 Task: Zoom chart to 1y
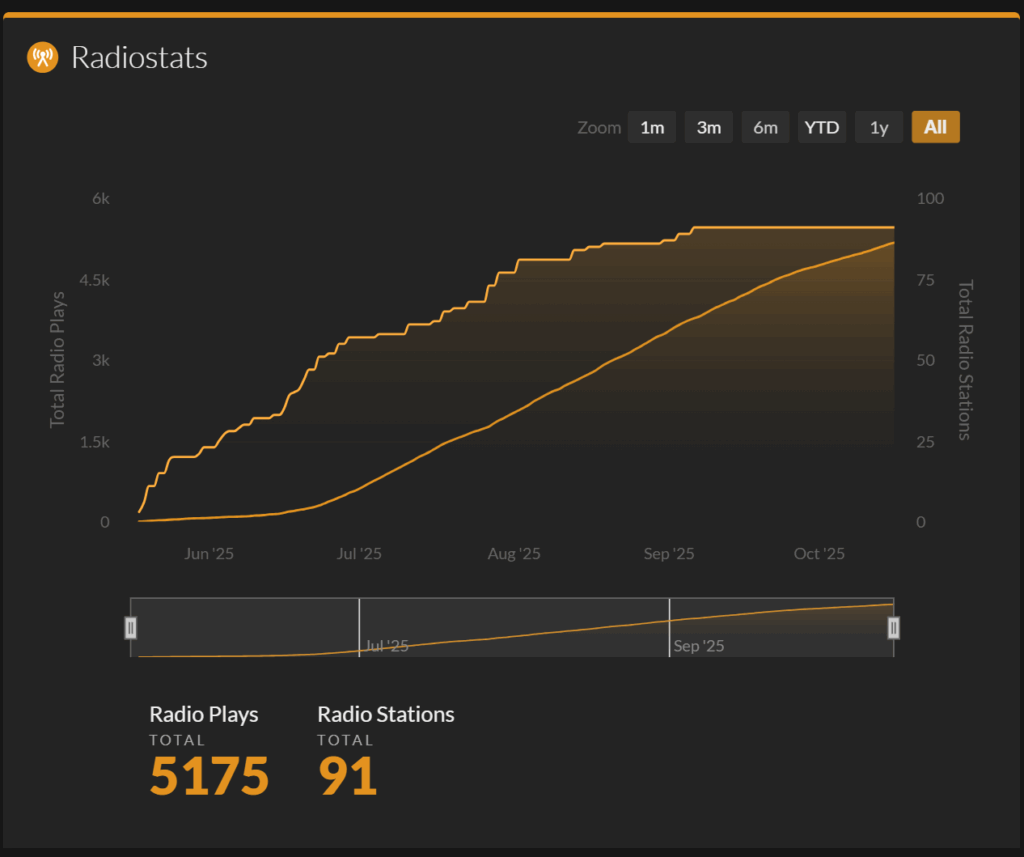coord(879,127)
